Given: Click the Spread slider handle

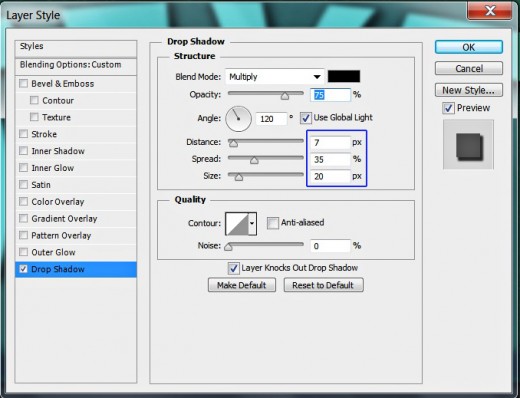Looking at the screenshot, I should click(254, 160).
